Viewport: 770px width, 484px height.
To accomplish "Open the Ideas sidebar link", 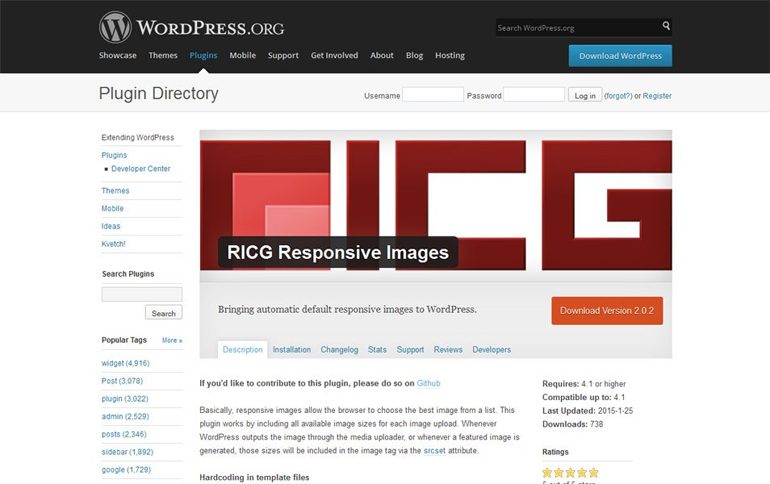I will [x=111, y=226].
